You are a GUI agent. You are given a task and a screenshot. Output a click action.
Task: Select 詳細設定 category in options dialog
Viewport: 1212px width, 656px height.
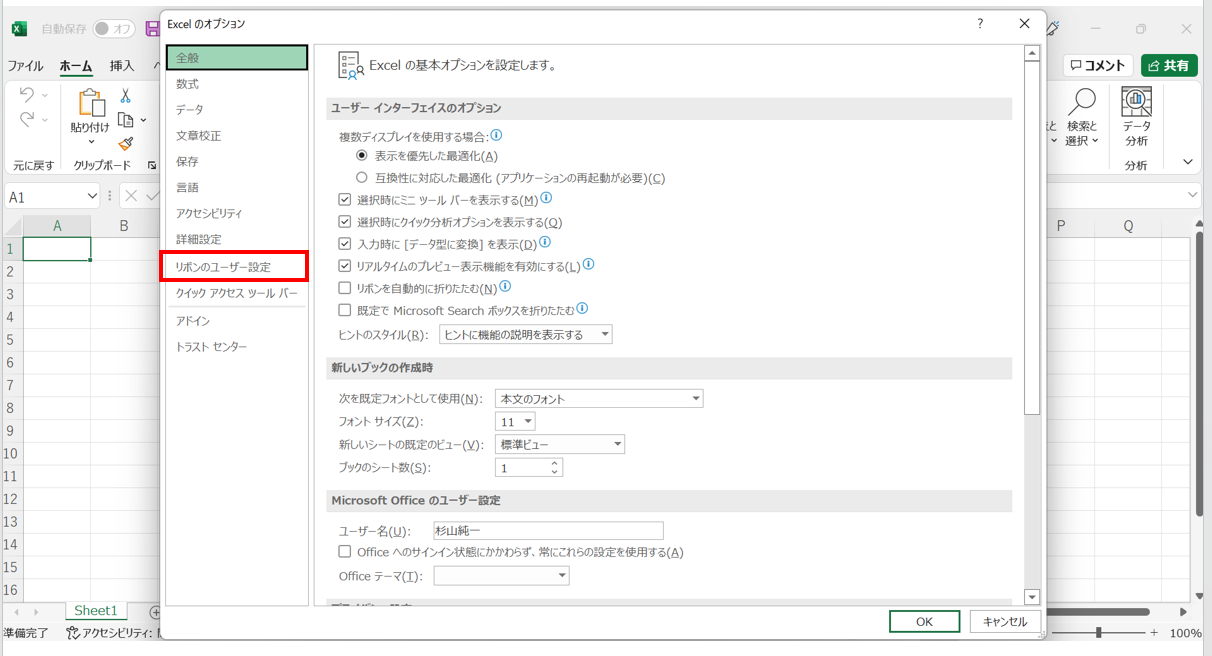[x=237, y=239]
